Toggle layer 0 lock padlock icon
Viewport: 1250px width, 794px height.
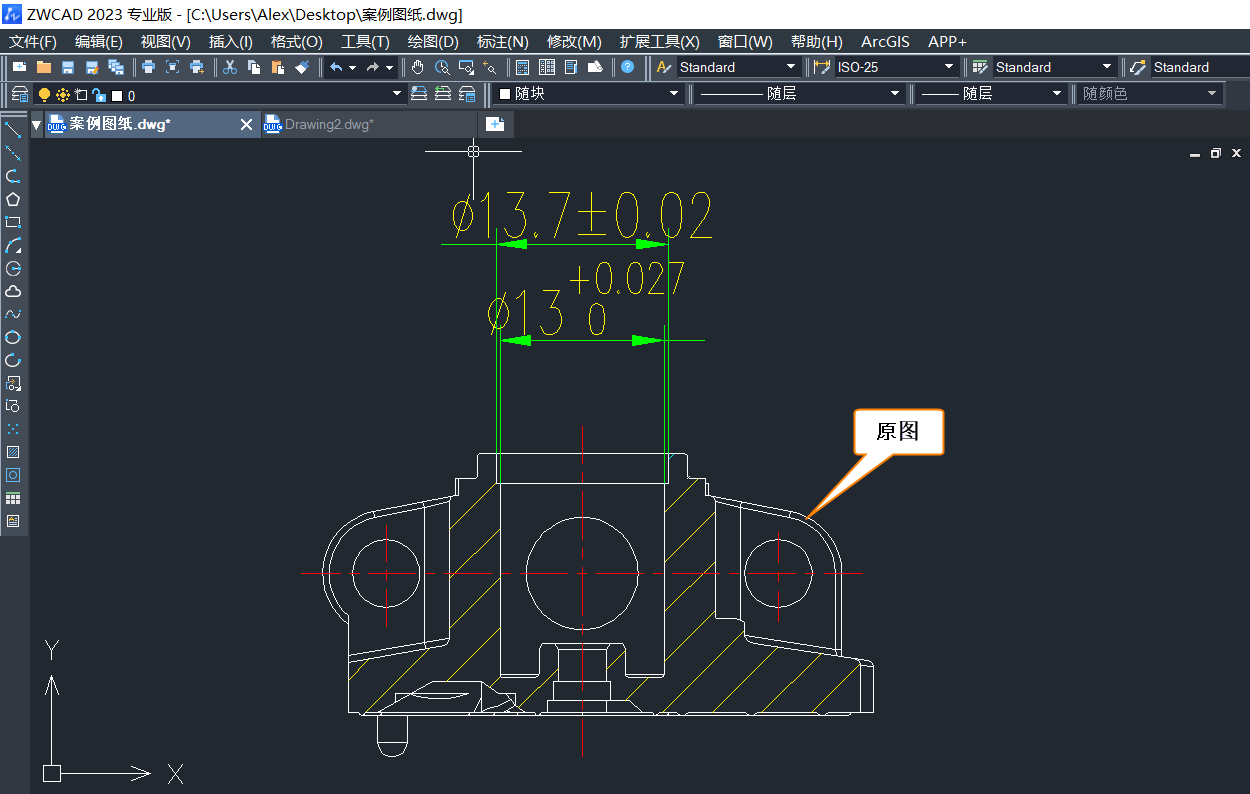[x=98, y=95]
